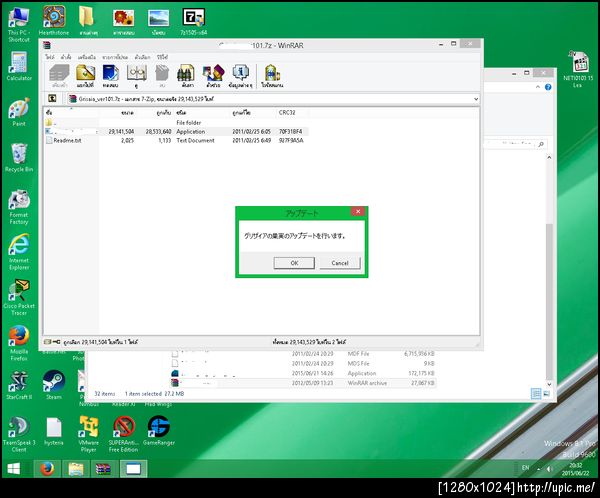
Task: Click Explorer window vertical scrollbar down arrow
Action: coord(549,384)
